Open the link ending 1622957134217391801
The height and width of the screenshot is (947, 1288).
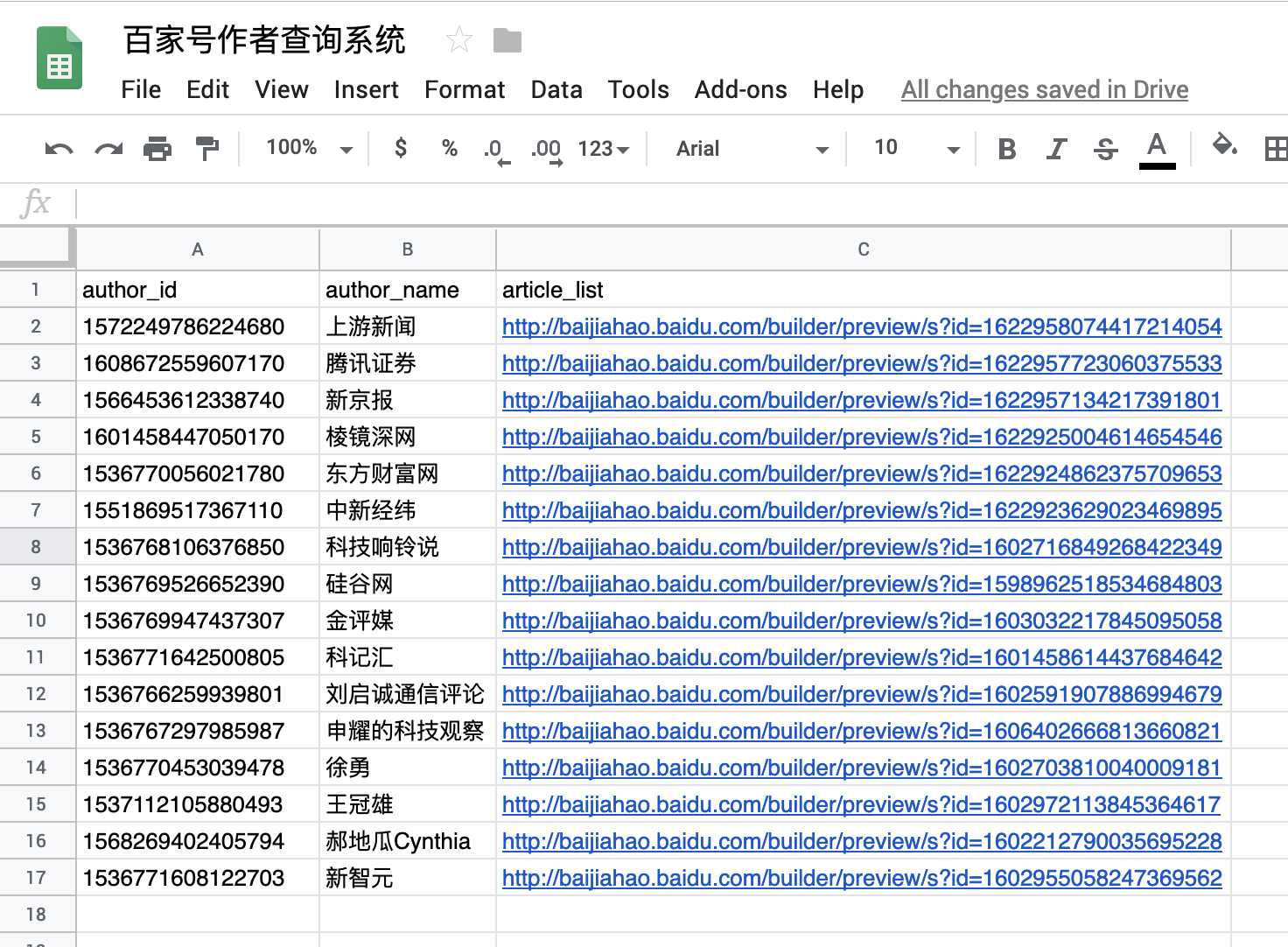click(x=862, y=400)
